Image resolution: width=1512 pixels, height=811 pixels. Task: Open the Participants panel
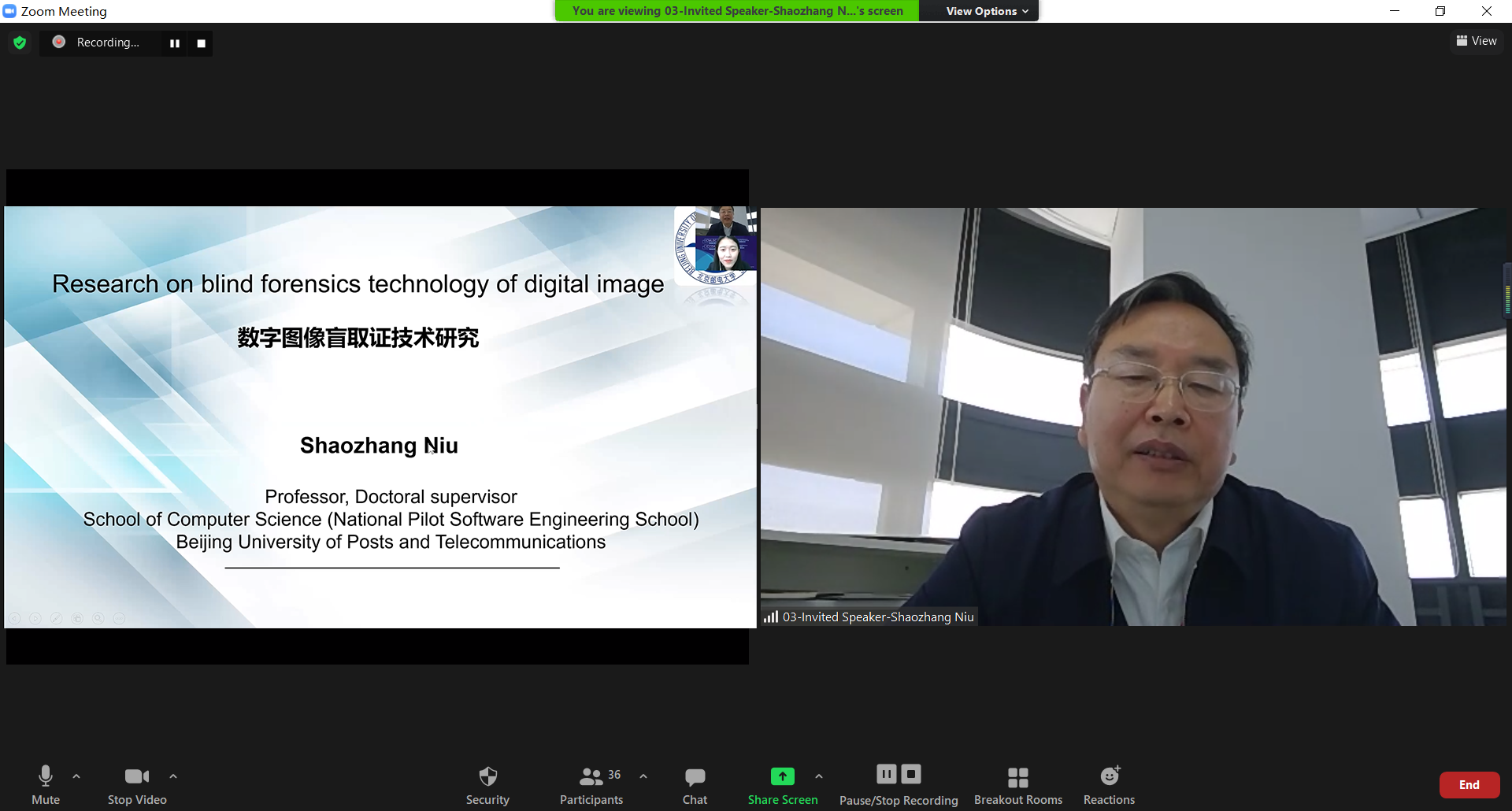[591, 785]
